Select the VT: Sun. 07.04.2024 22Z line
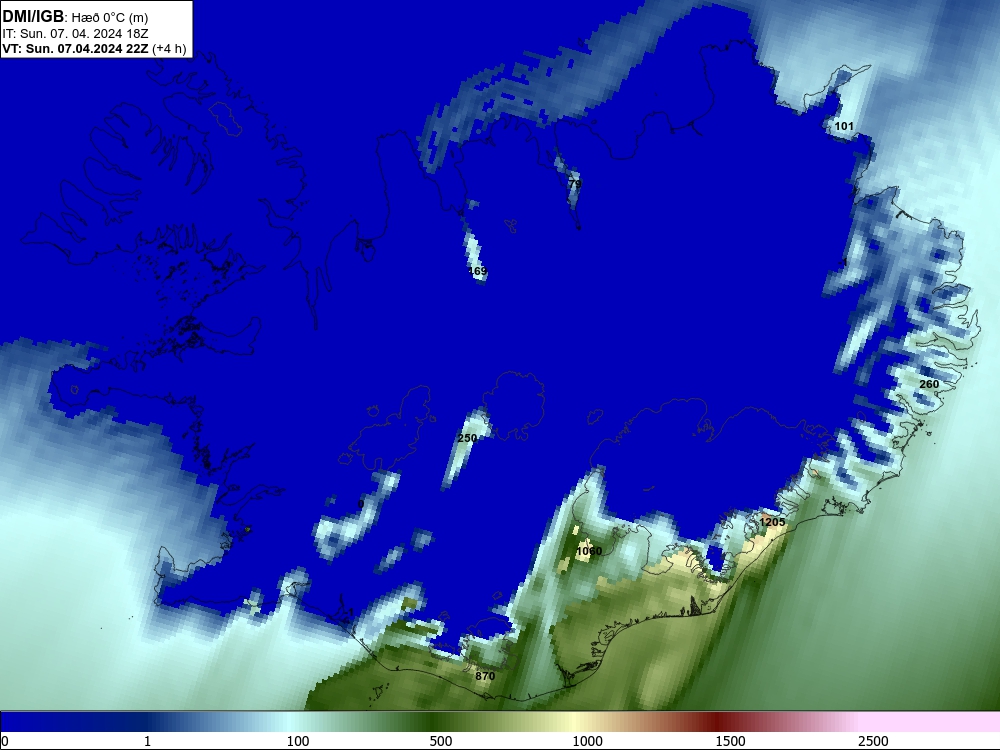The image size is (1000, 750). point(94,48)
